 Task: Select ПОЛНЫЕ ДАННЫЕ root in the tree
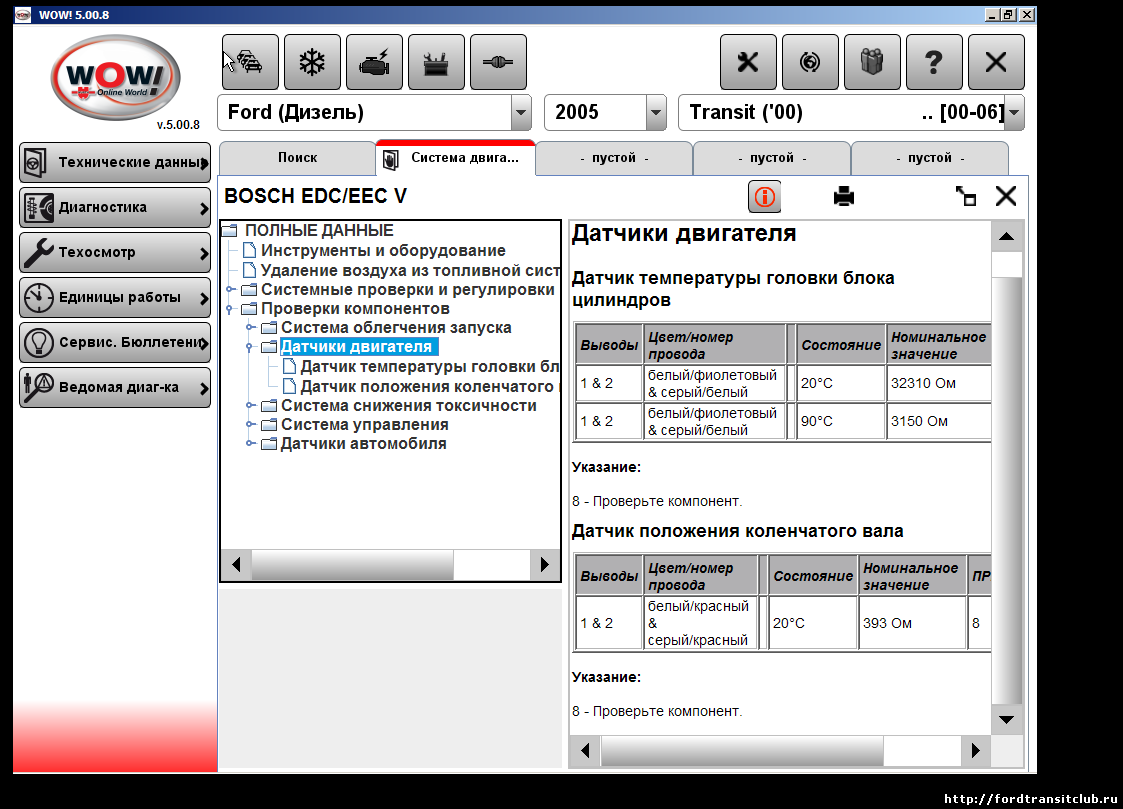pos(319,231)
